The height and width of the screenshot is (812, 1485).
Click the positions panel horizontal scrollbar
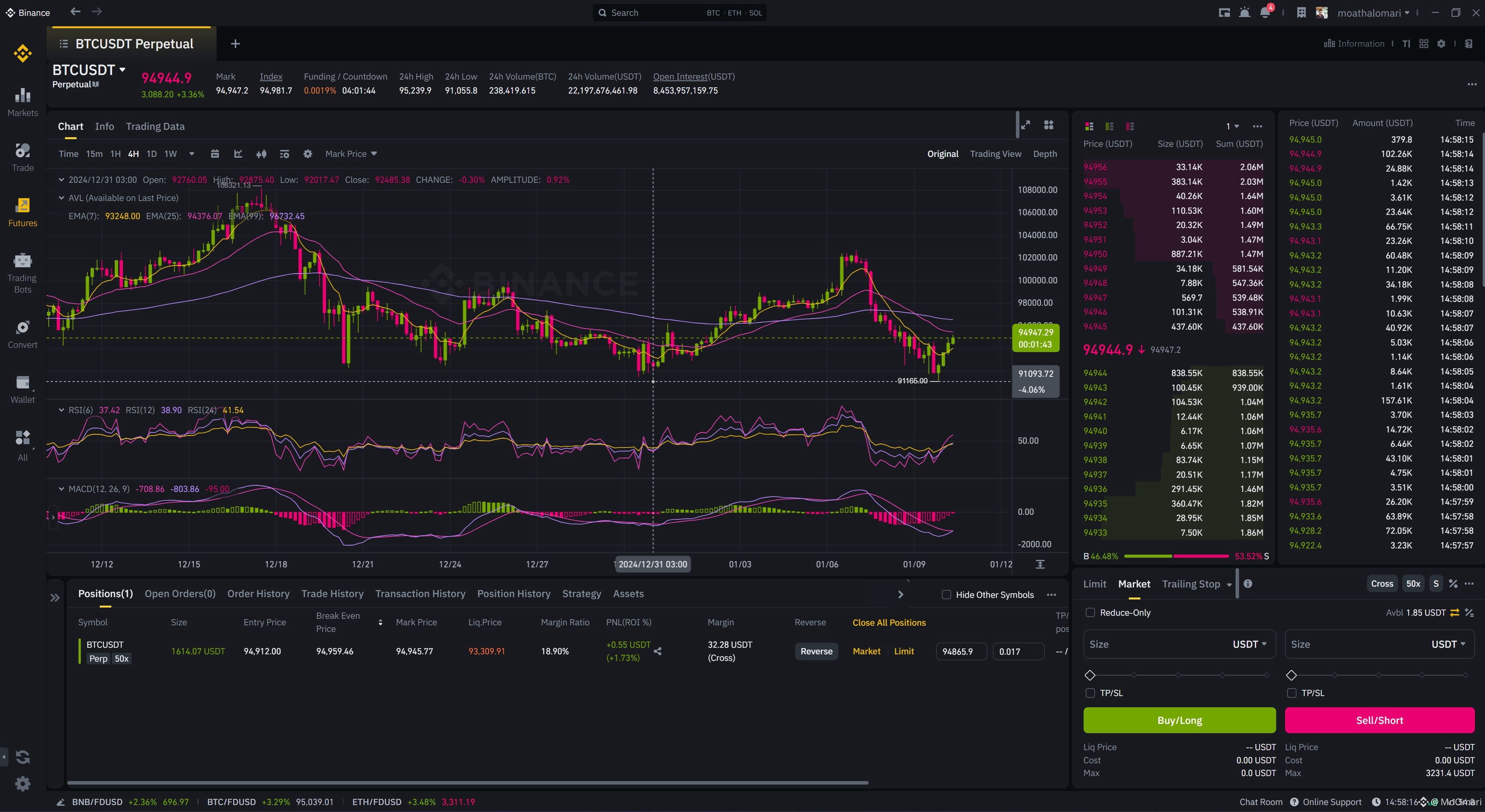[468, 783]
